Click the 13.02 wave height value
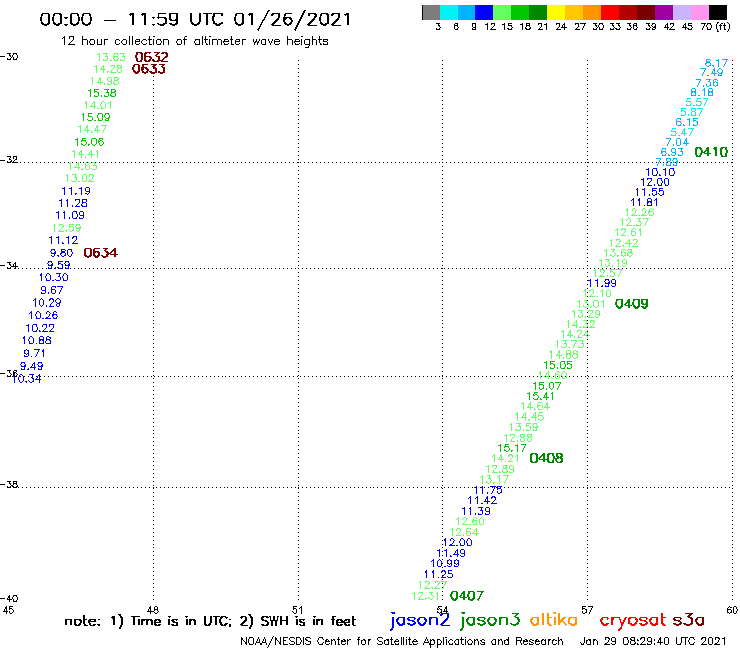This screenshot has width=740, height=650. [x=80, y=178]
